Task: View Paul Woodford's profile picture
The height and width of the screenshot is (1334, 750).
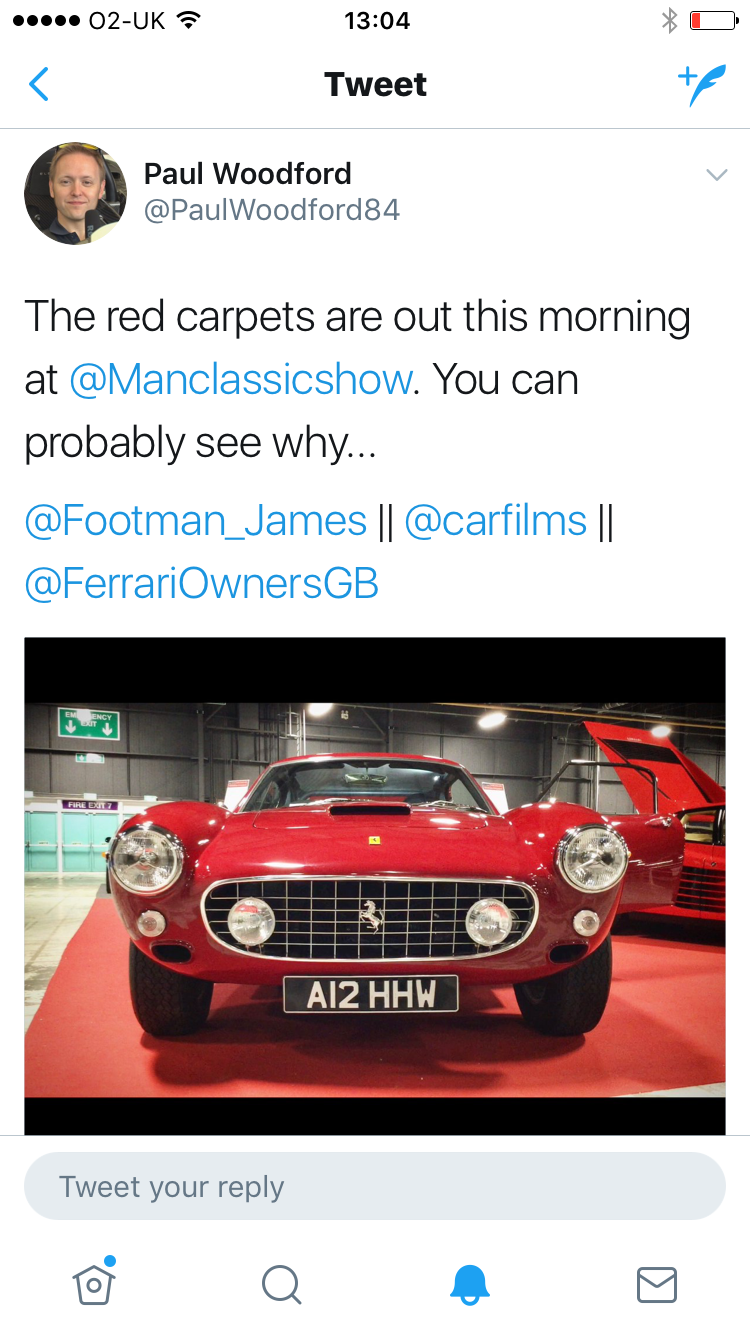Action: 75,194
